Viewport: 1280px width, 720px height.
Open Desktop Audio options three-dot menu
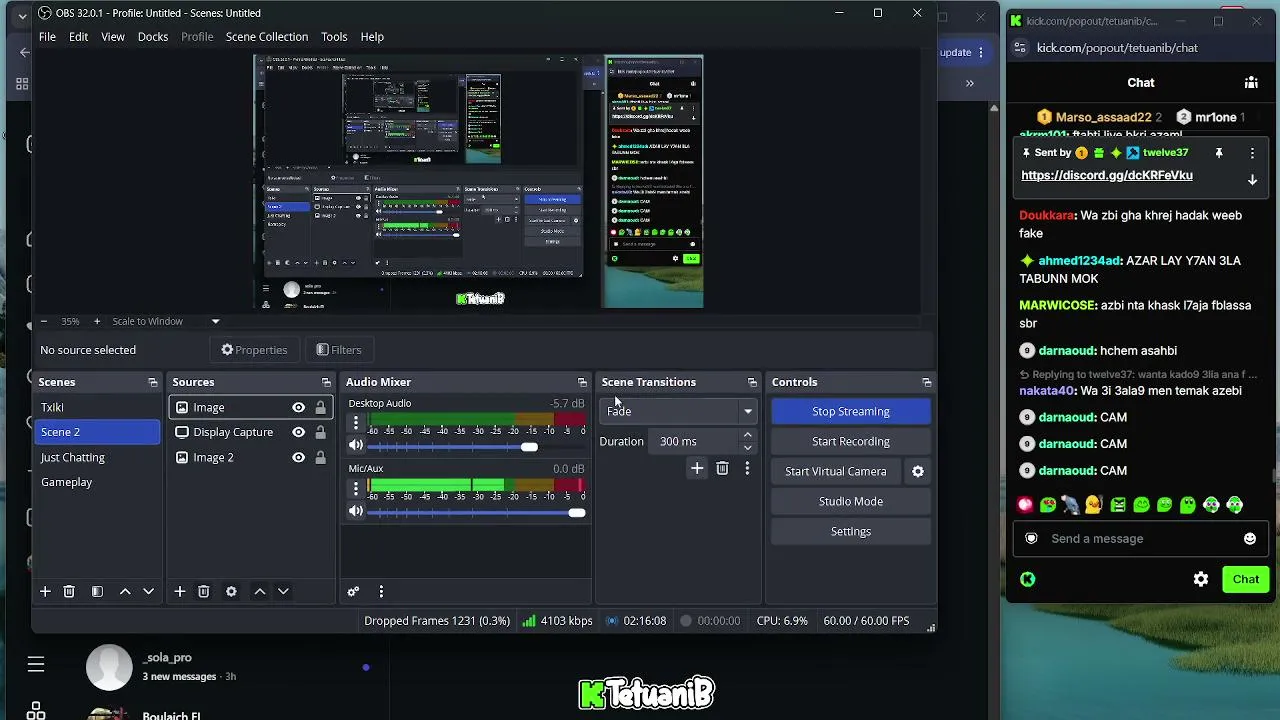tap(355, 425)
